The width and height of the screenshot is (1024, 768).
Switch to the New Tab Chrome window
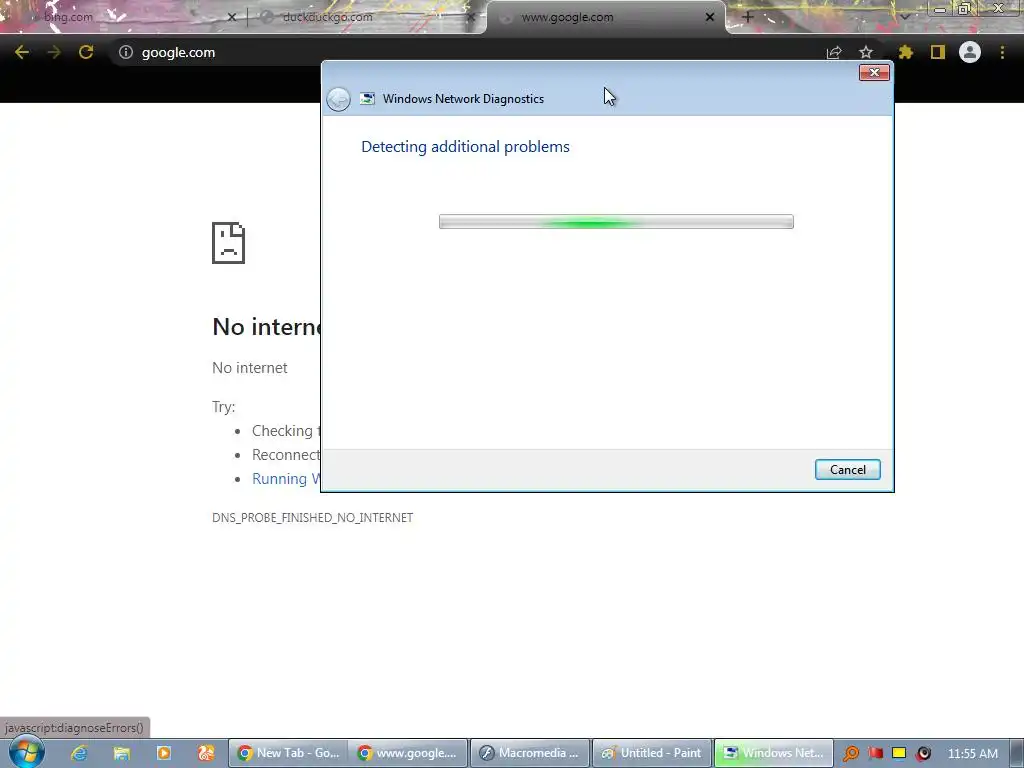click(287, 753)
